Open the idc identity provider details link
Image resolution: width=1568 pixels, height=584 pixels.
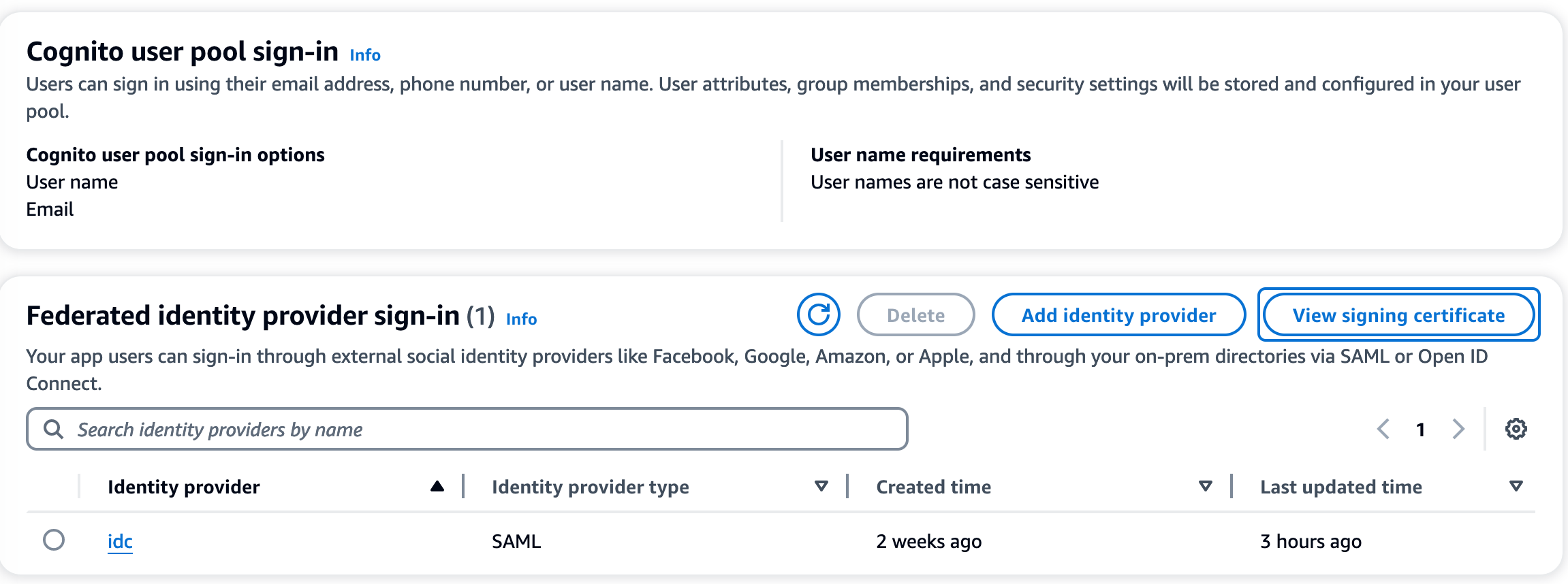point(120,541)
